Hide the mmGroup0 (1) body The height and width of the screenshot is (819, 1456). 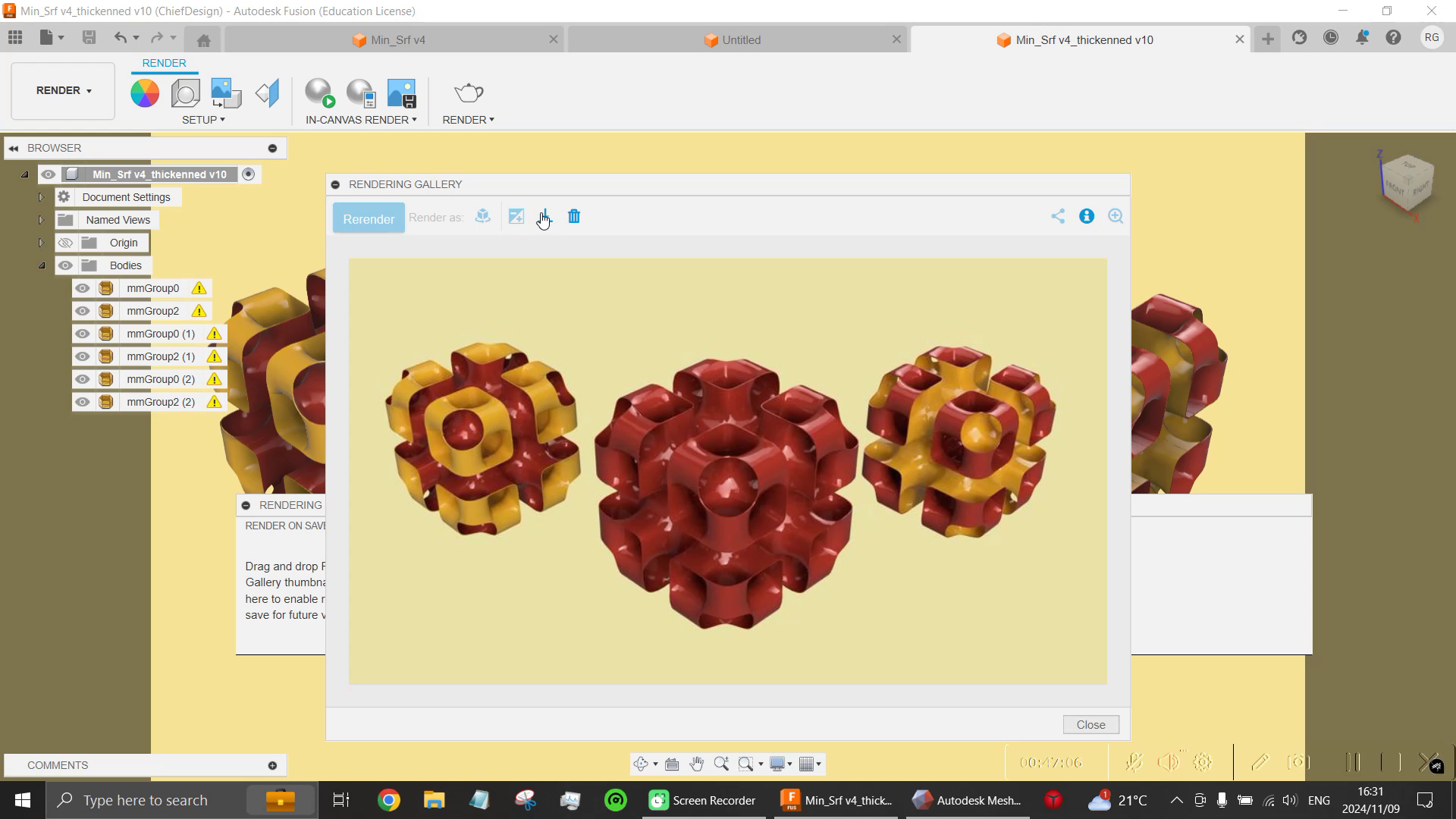pyautogui.click(x=83, y=334)
